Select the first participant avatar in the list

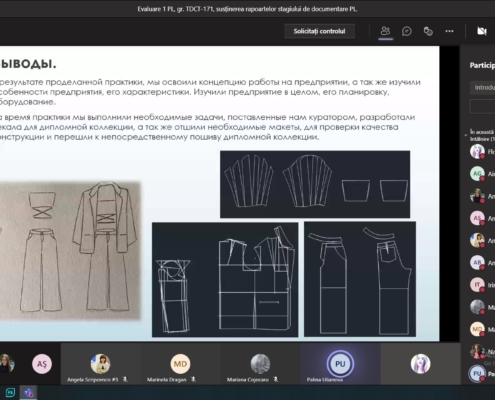(x=477, y=152)
